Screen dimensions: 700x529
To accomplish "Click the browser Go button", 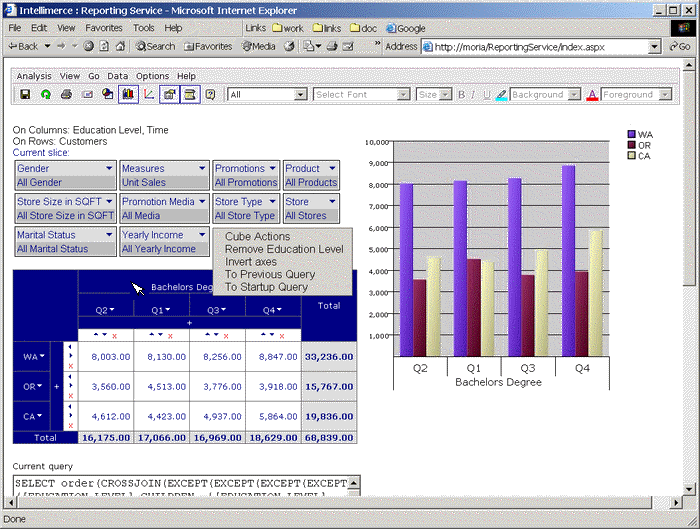I will (x=679, y=46).
